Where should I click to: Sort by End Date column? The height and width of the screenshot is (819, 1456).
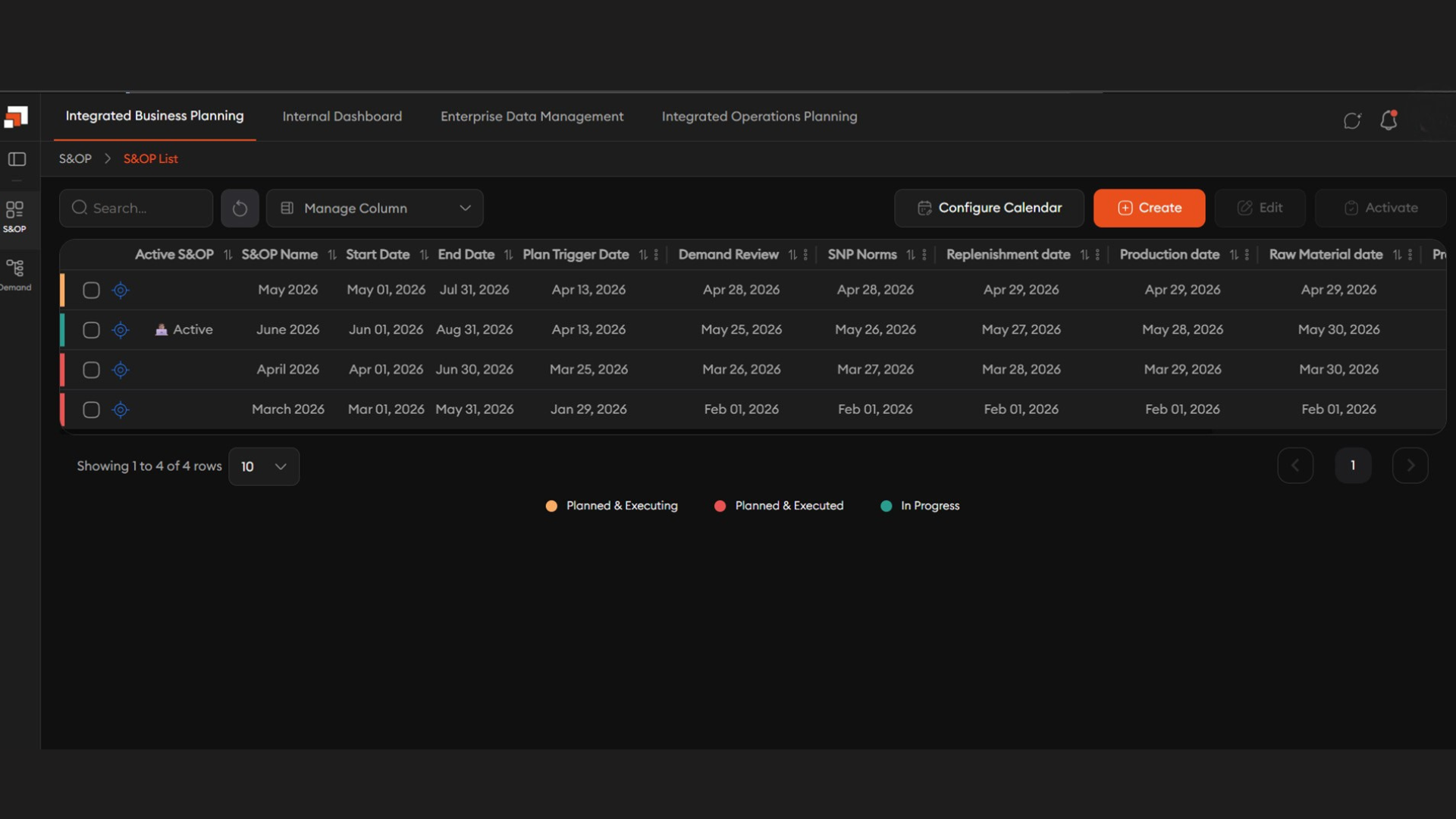pos(508,255)
